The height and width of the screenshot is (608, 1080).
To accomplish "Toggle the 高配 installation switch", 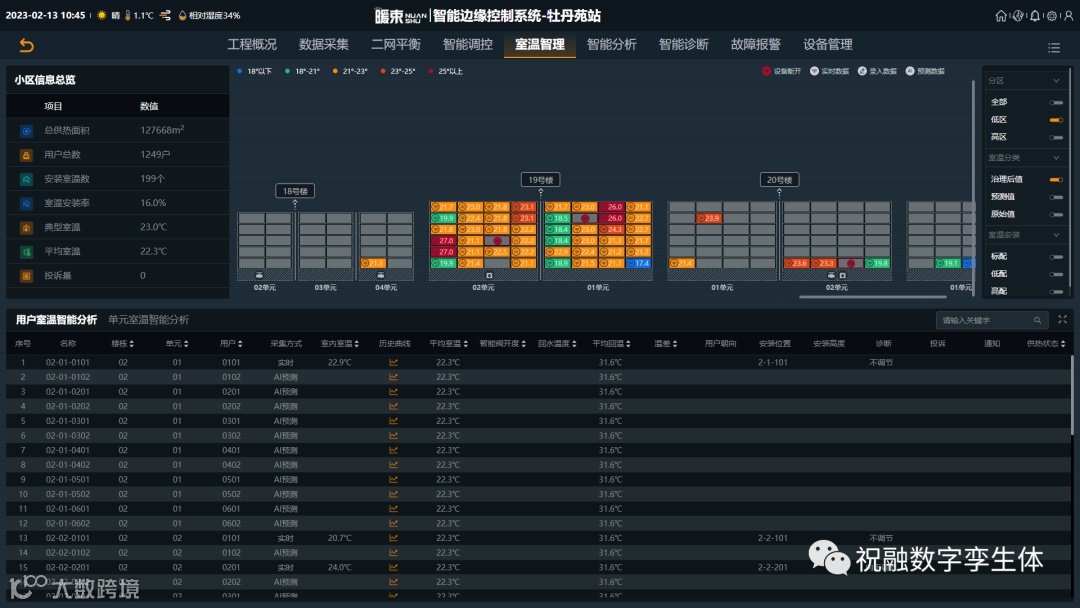I will [1056, 291].
